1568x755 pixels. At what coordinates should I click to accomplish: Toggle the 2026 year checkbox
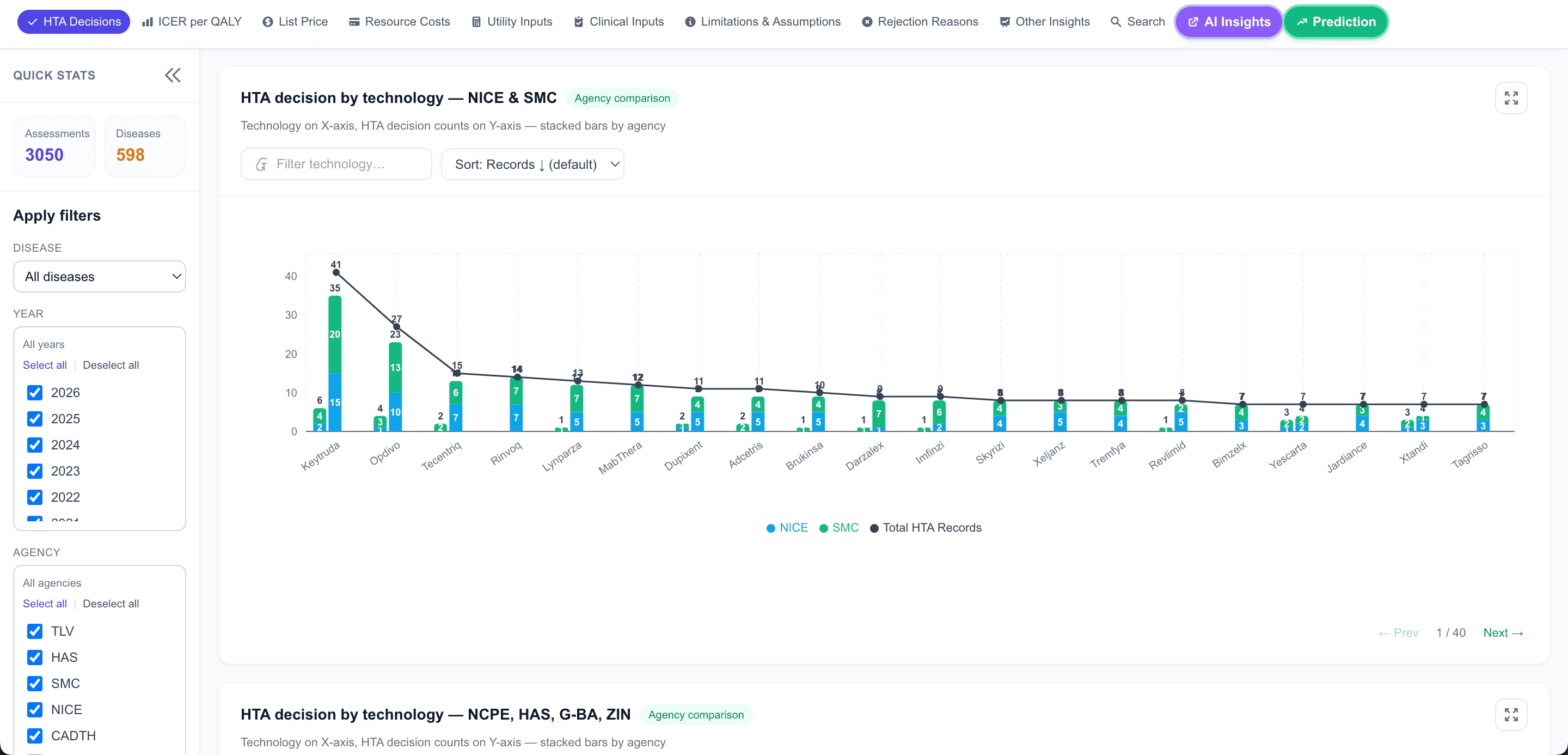point(35,393)
